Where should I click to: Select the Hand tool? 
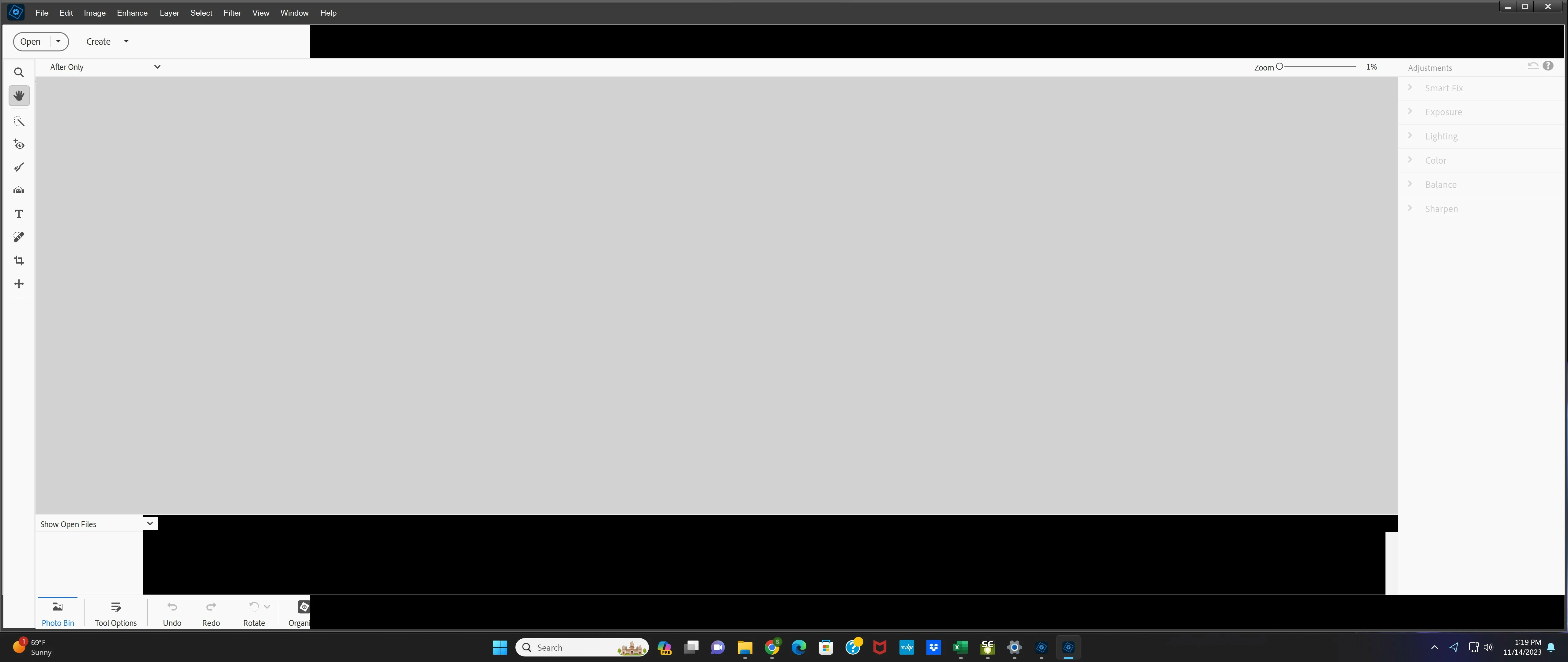(x=19, y=96)
